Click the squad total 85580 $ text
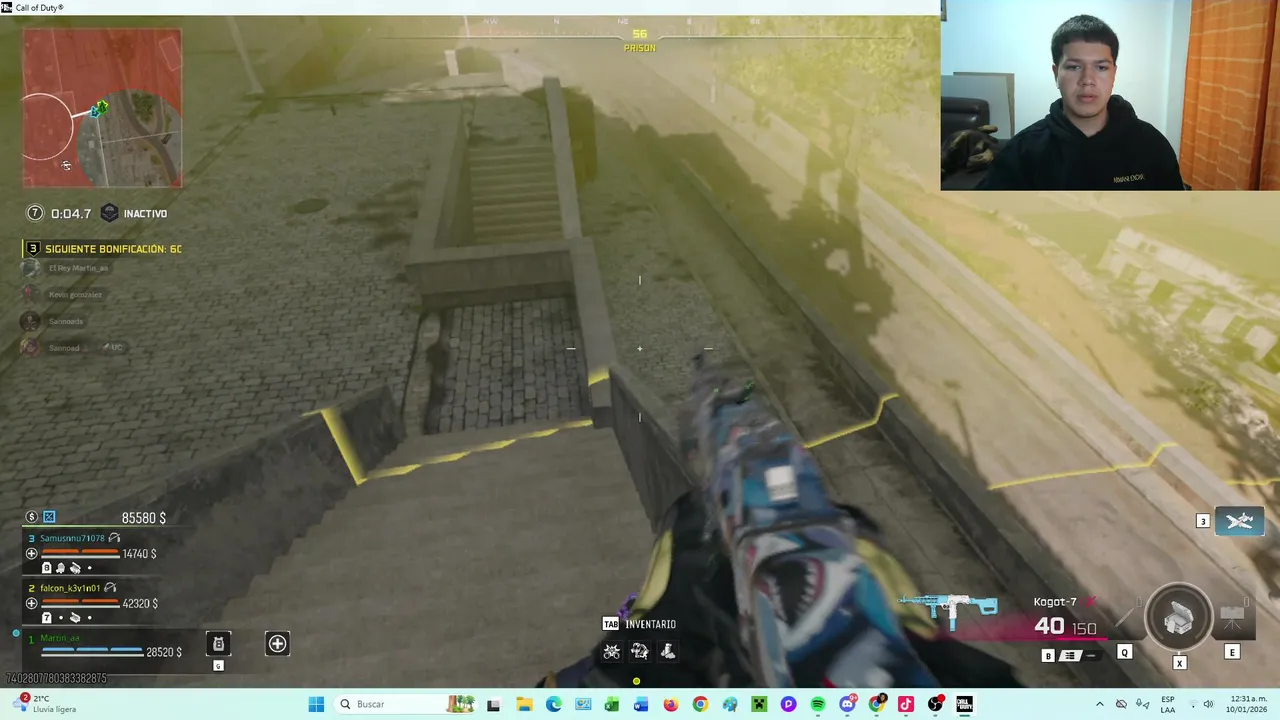1280x720 pixels. click(144, 518)
